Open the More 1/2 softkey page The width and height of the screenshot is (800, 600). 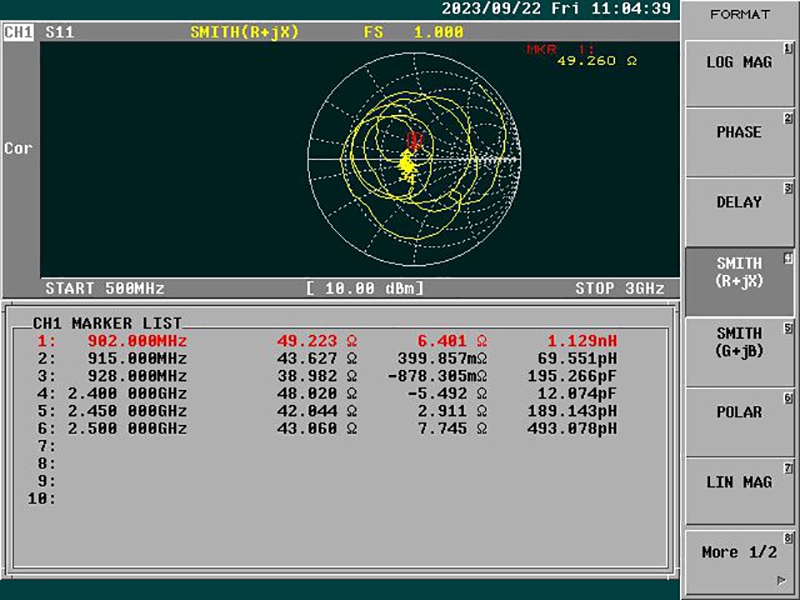click(x=739, y=561)
